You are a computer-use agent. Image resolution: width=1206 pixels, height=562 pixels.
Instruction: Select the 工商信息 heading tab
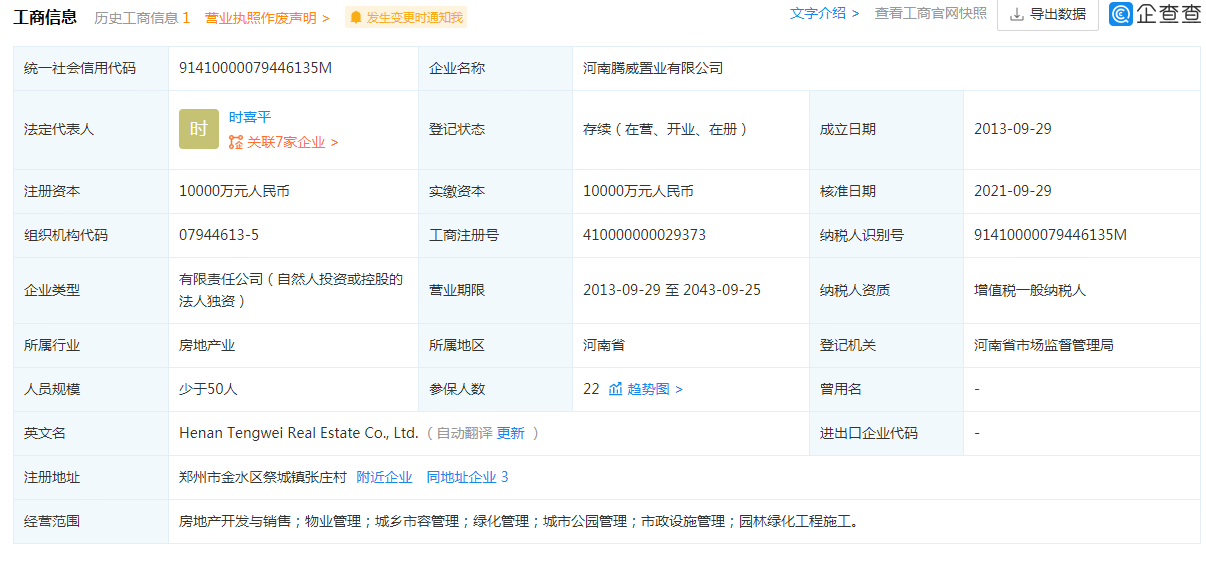click(45, 17)
